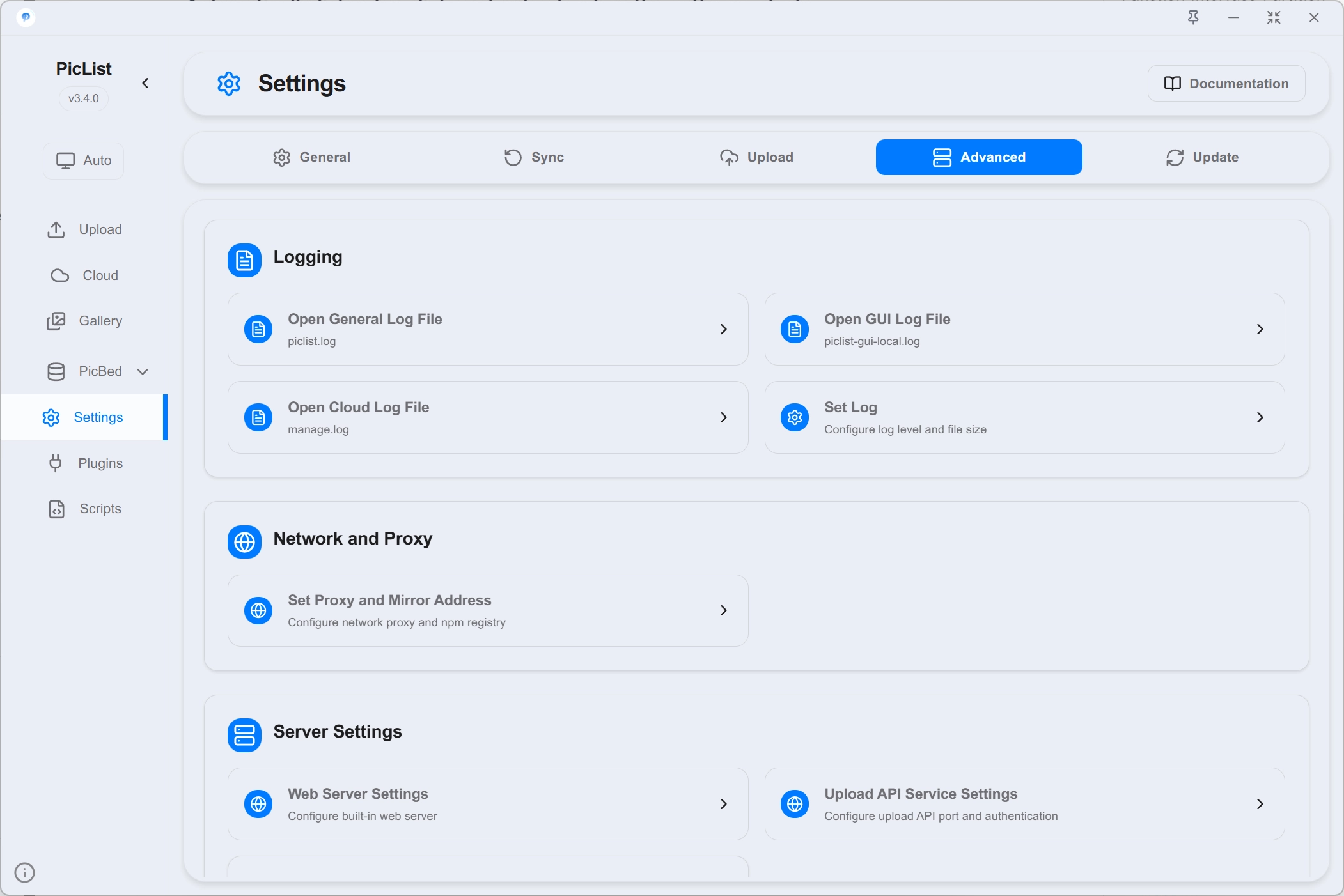Screen dimensions: 1344x896
Task: Open the info icon at sidebar bottom
Action: point(24,872)
